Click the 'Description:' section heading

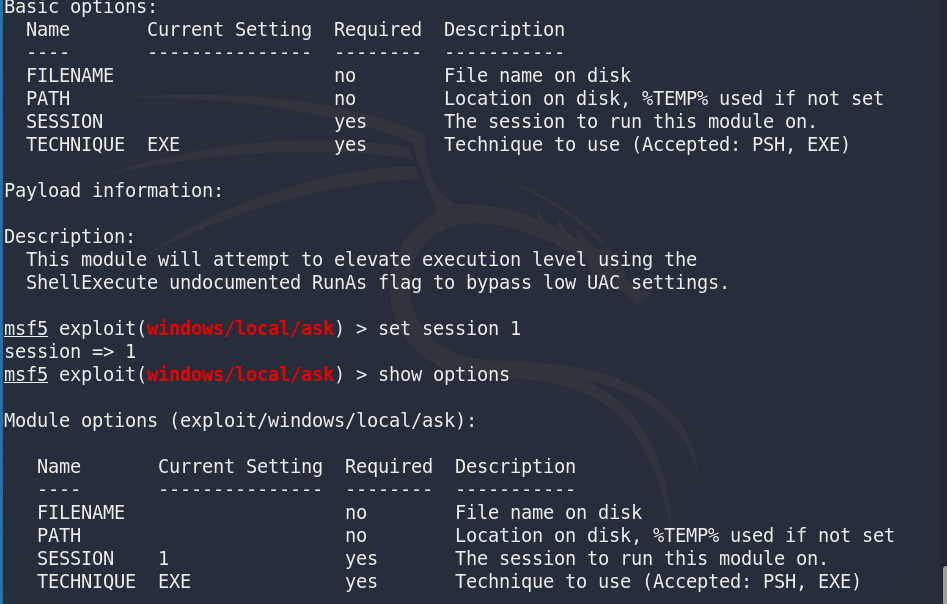click(69, 236)
